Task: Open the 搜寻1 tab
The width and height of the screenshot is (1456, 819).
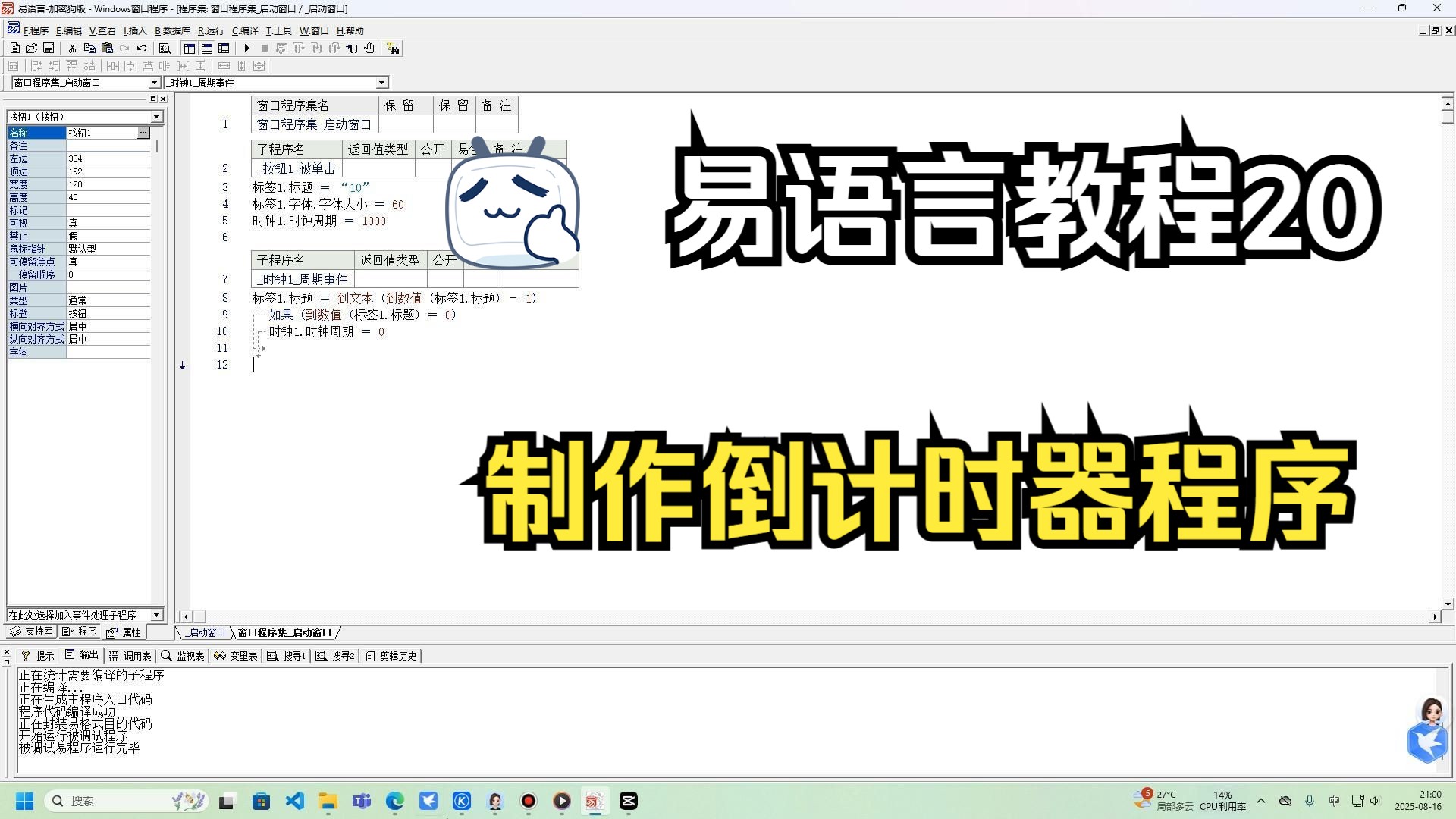Action: [287, 656]
